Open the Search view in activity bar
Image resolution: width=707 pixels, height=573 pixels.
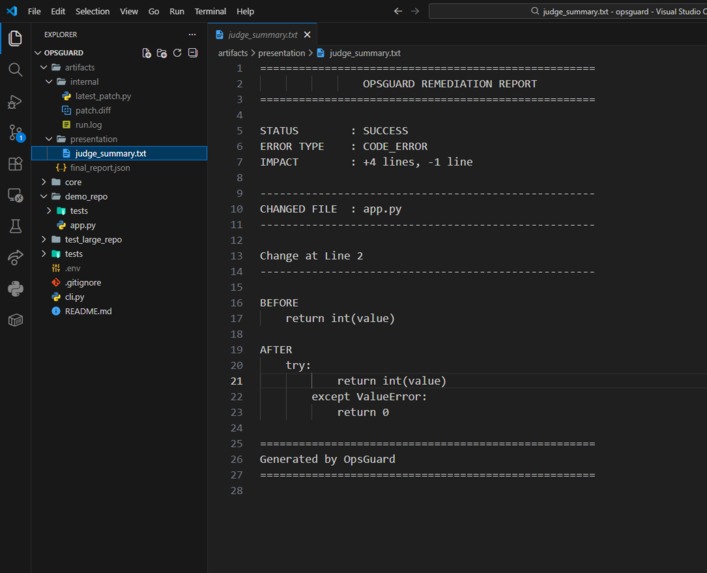pyautogui.click(x=15, y=69)
